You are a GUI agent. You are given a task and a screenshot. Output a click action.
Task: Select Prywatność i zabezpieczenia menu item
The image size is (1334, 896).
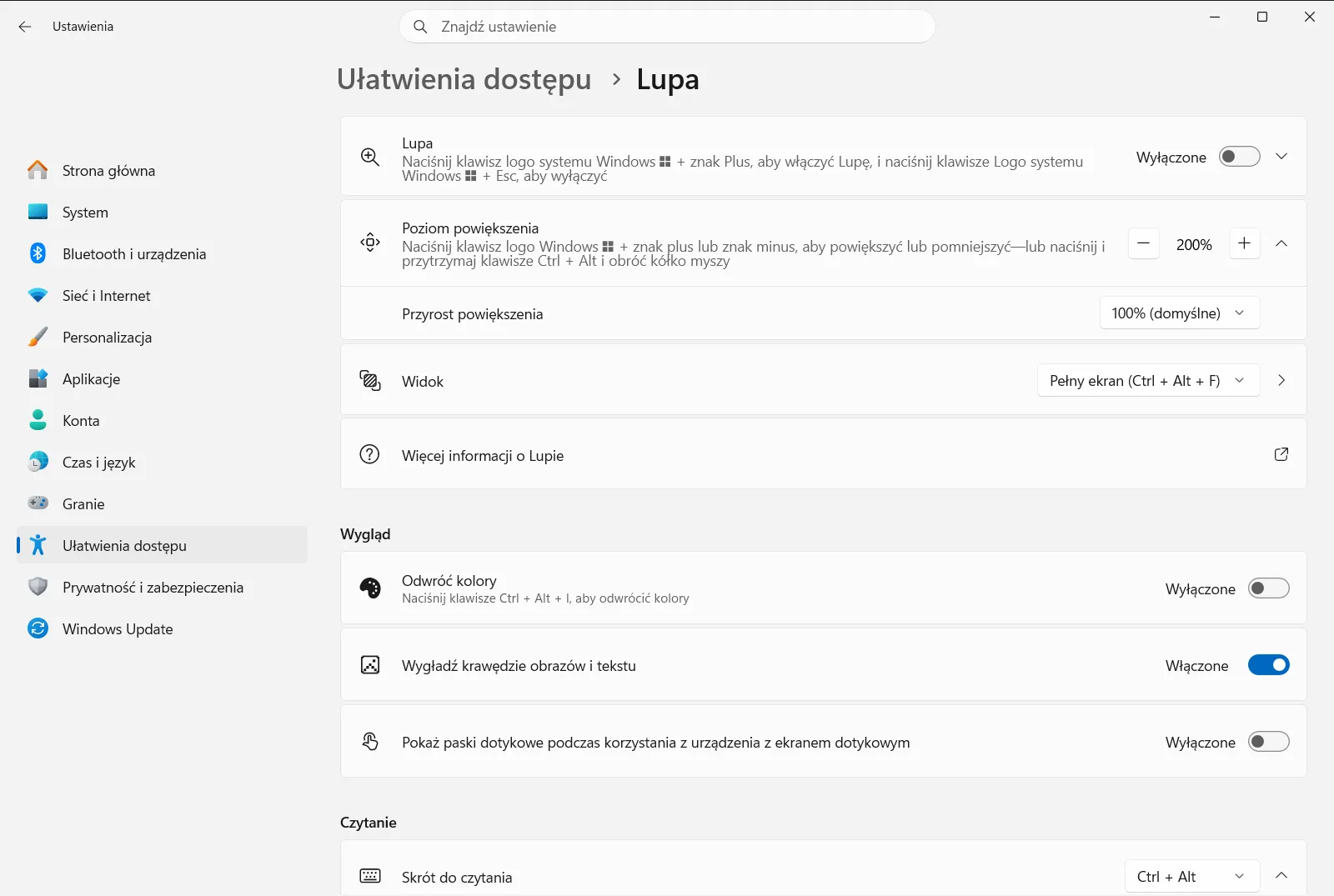[x=163, y=587]
